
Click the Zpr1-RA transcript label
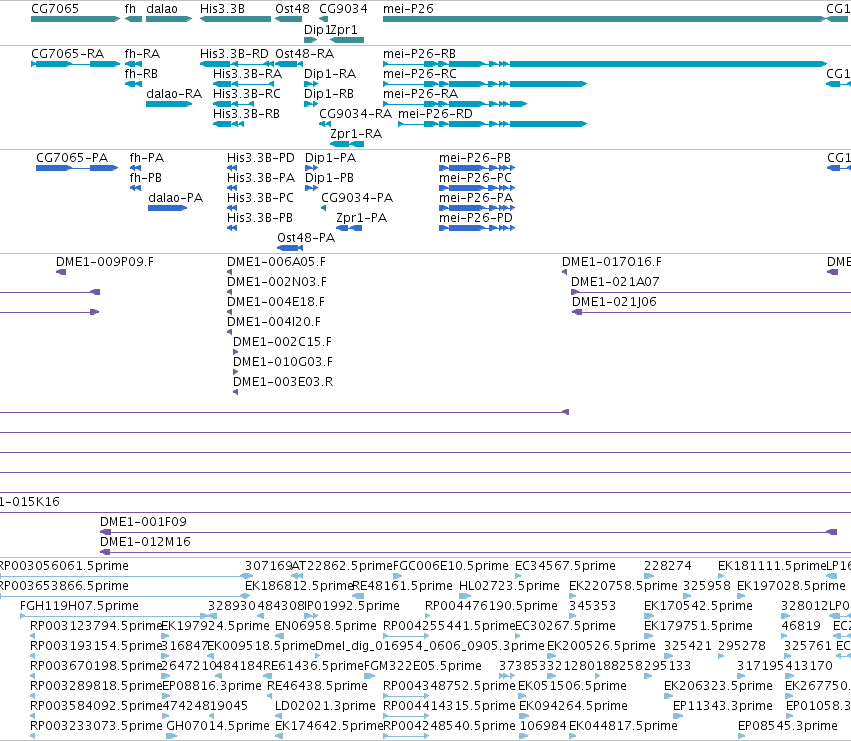point(356,134)
